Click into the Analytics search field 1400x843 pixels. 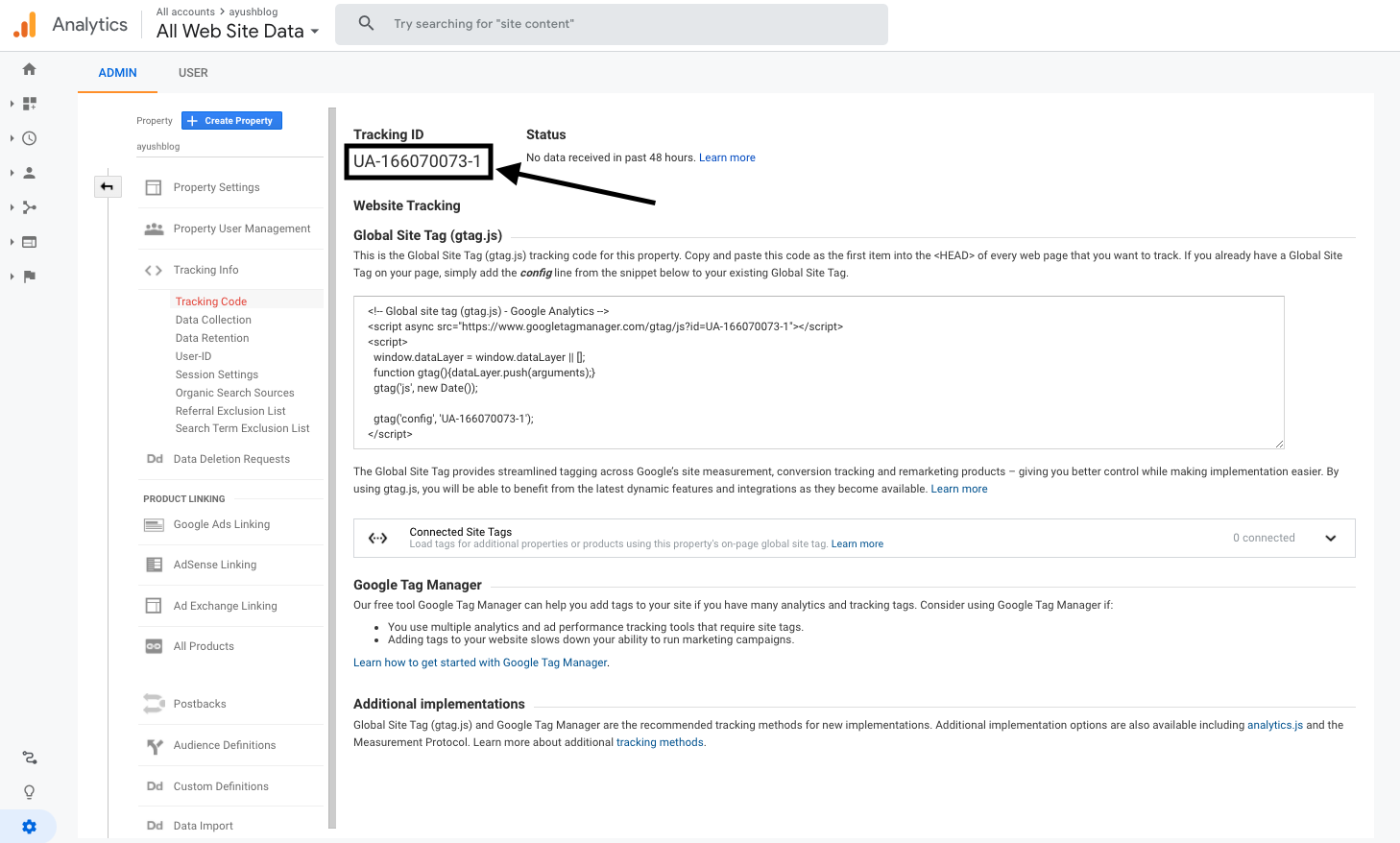click(612, 24)
